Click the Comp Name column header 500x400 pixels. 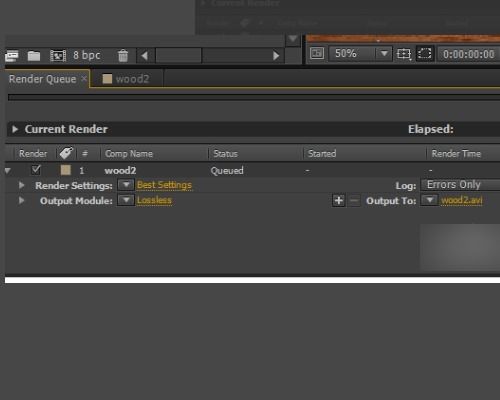tap(129, 154)
